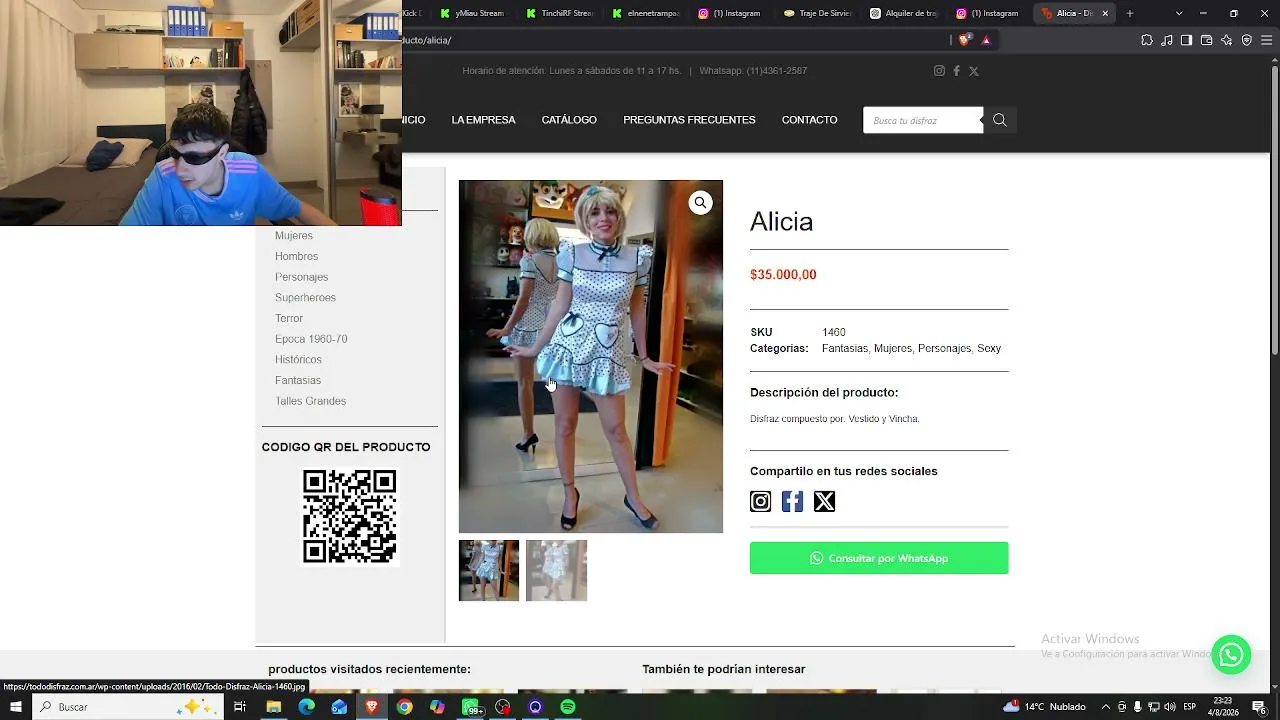Open CATÁLOGO in the site navigation
Screen dimensions: 1280x720
pos(569,120)
